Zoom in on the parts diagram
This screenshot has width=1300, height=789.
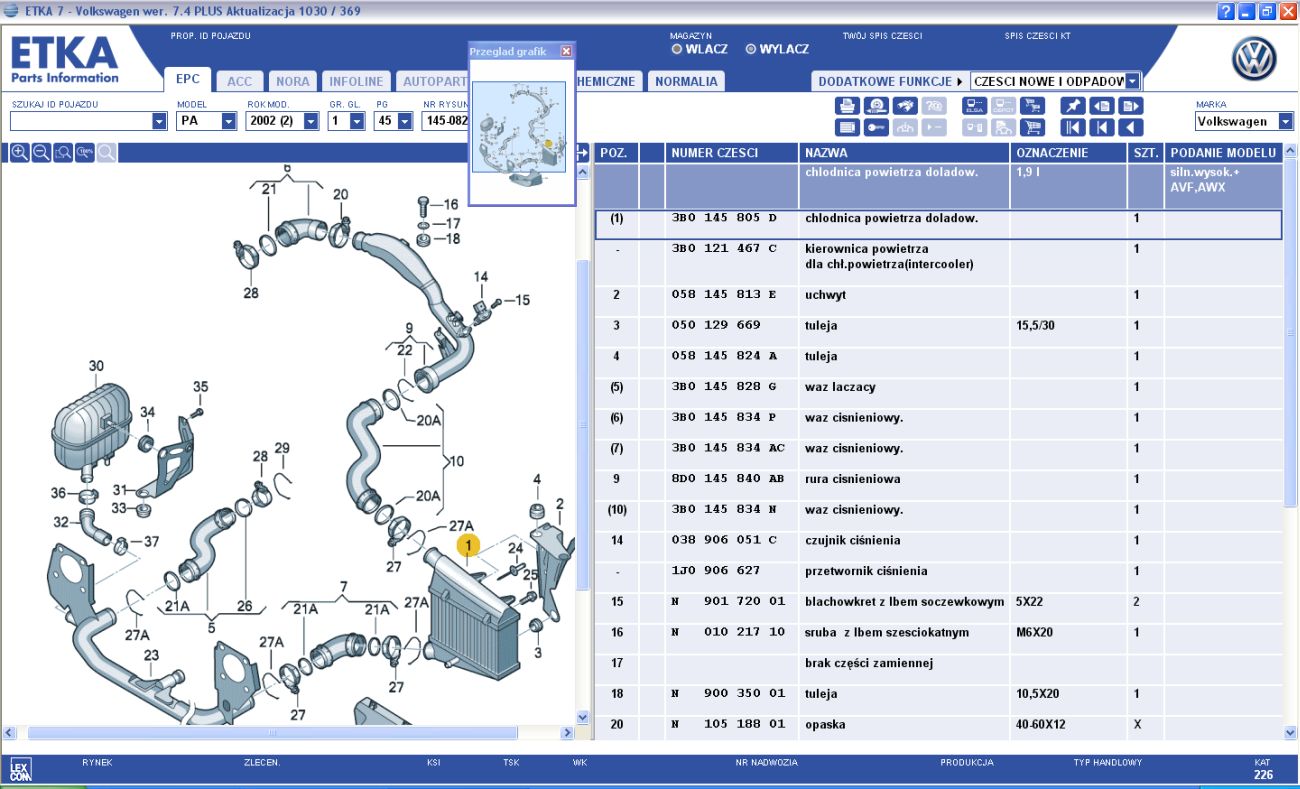[x=19, y=152]
